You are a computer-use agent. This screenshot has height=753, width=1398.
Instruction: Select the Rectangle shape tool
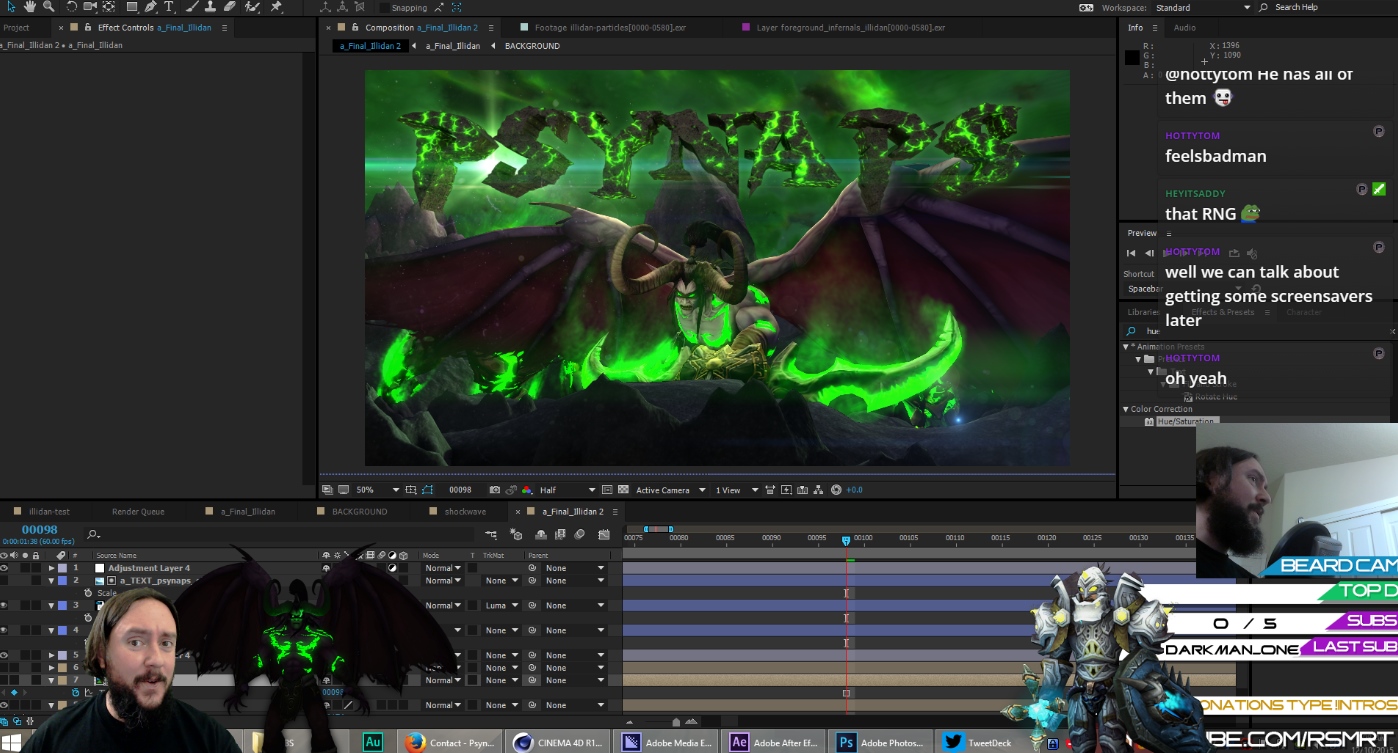(x=132, y=7)
